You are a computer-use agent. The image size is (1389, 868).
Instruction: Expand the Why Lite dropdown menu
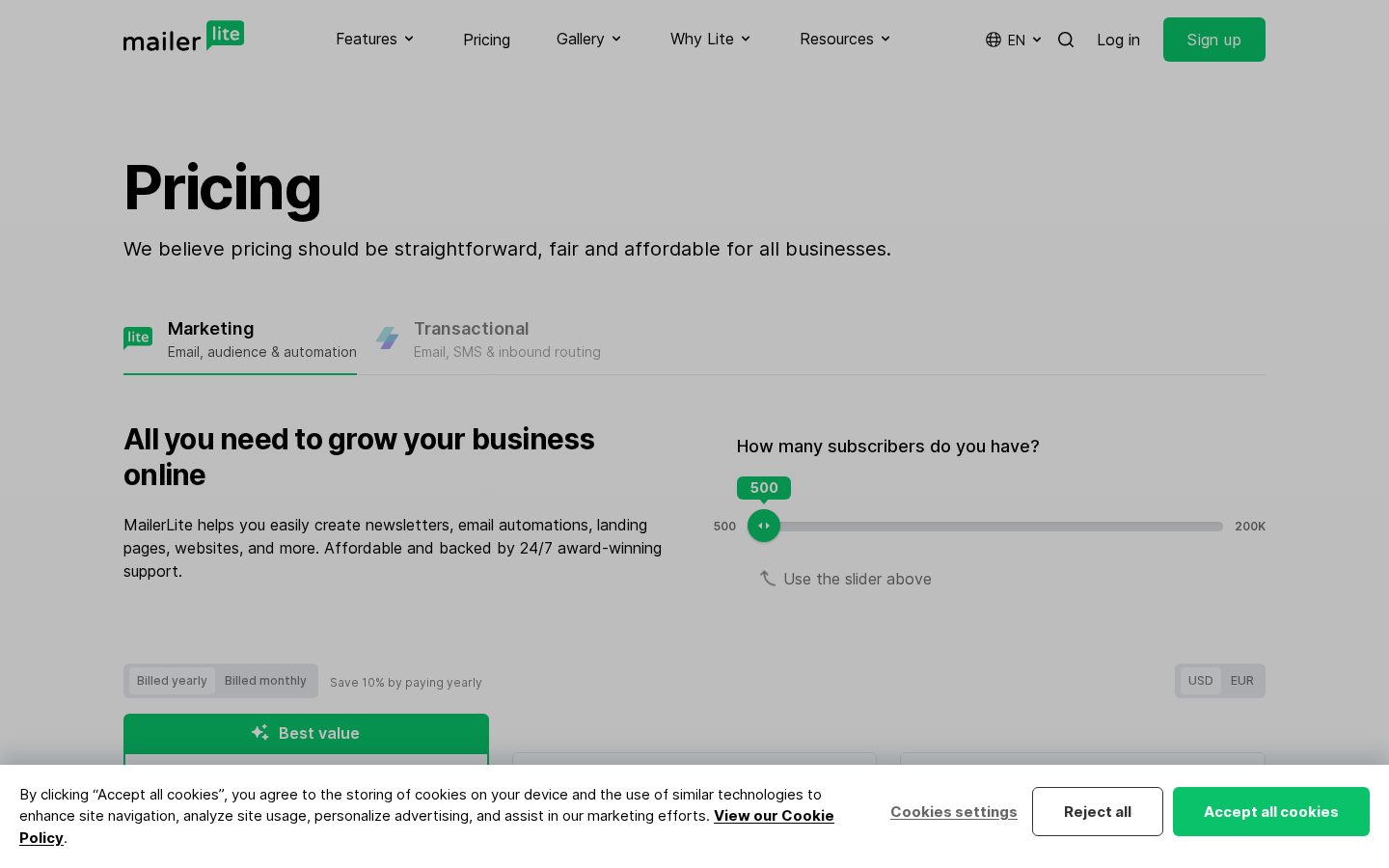click(x=711, y=39)
